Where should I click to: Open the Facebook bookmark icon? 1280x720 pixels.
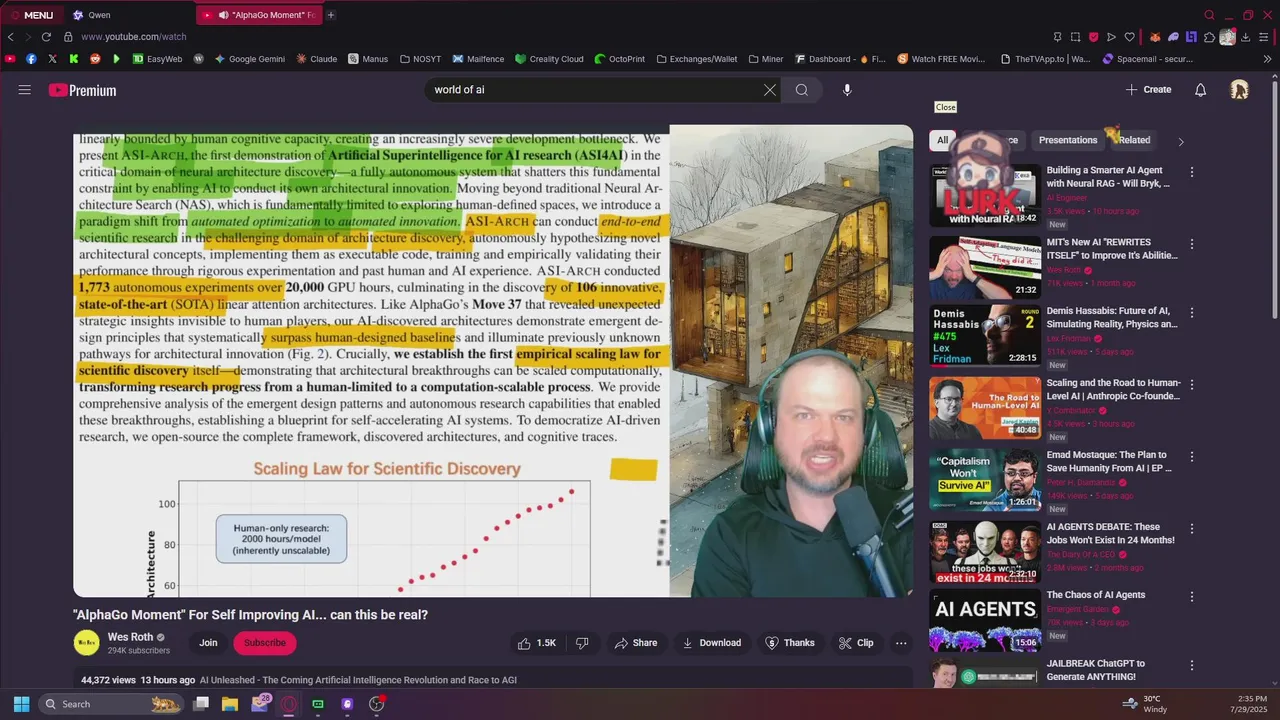click(31, 59)
